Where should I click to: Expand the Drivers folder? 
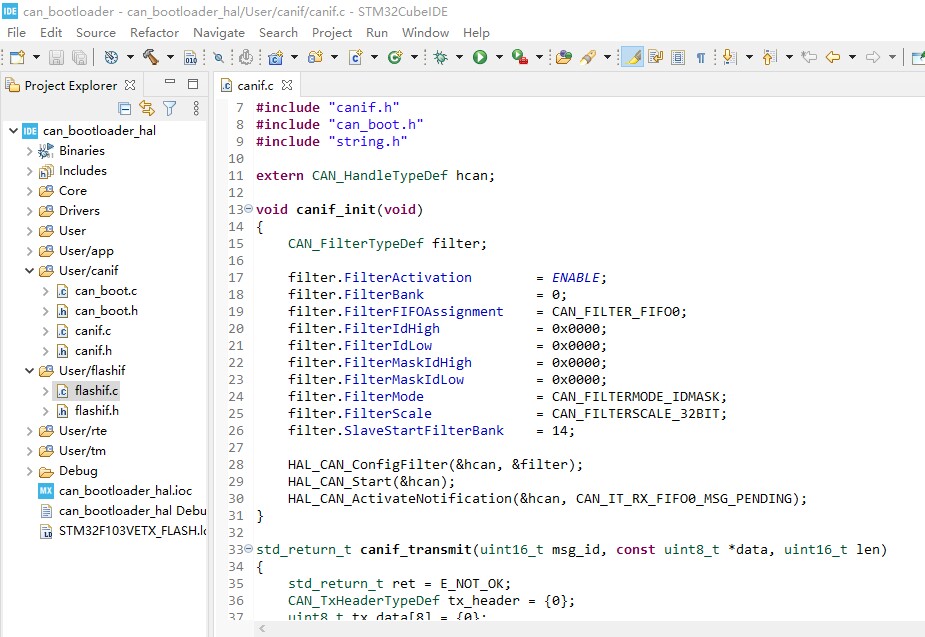(x=29, y=211)
